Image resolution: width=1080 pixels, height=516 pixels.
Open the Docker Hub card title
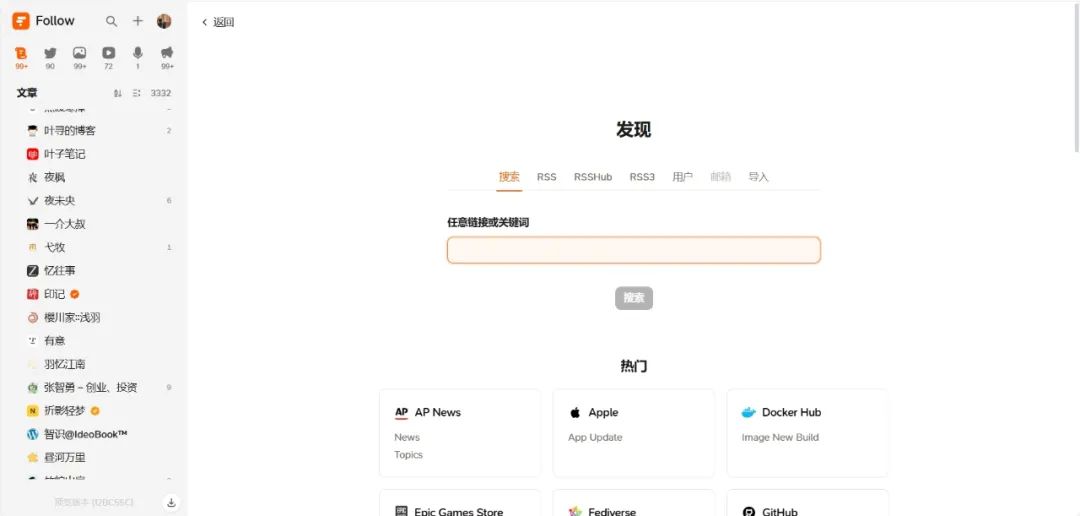(791, 413)
